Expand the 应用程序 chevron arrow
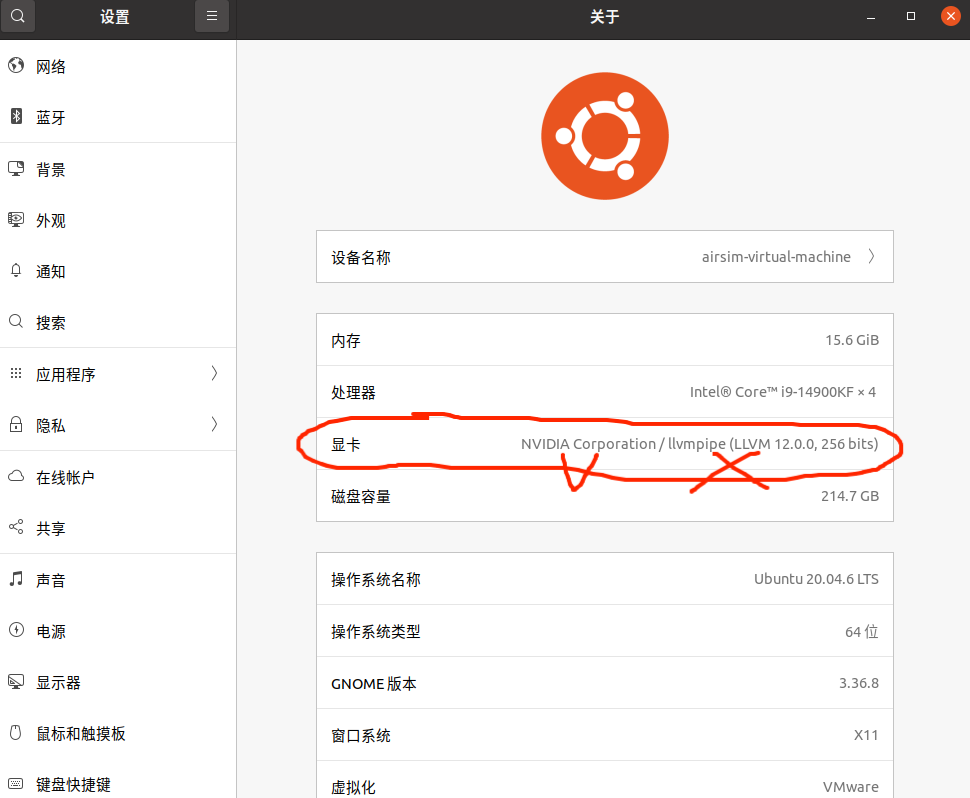 click(214, 373)
